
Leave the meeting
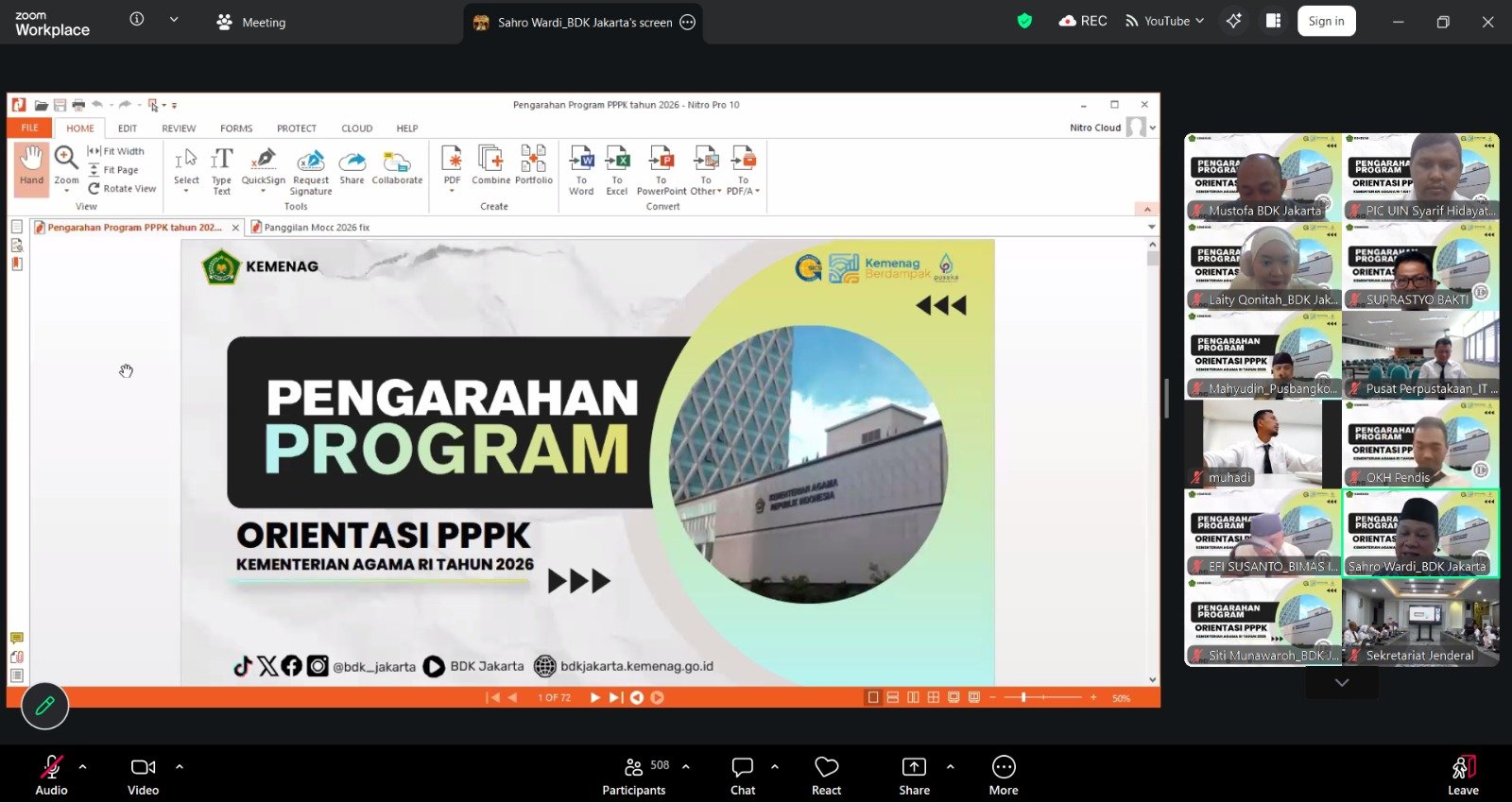point(1463,775)
